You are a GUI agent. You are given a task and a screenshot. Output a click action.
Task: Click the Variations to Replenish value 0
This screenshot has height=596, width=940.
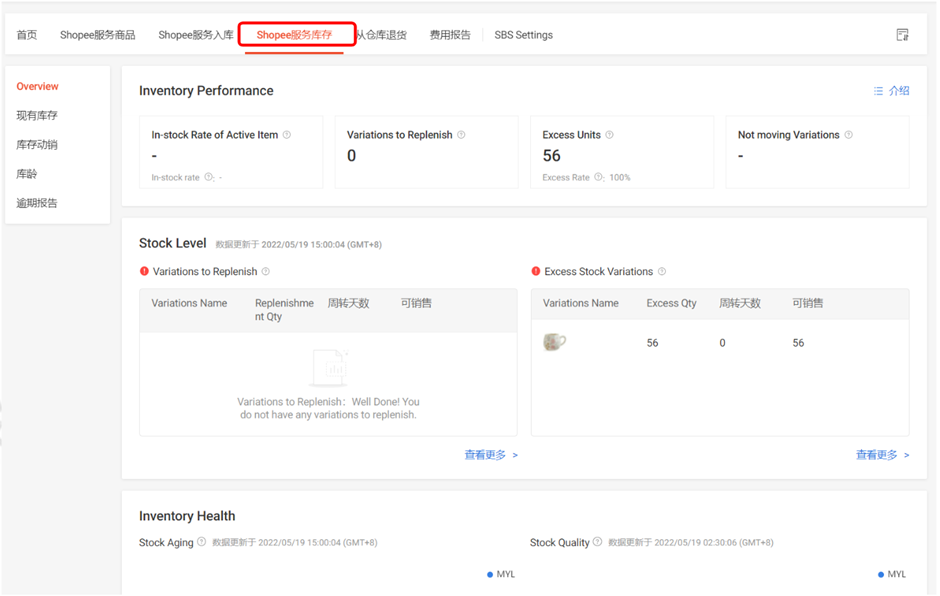pyautogui.click(x=351, y=156)
